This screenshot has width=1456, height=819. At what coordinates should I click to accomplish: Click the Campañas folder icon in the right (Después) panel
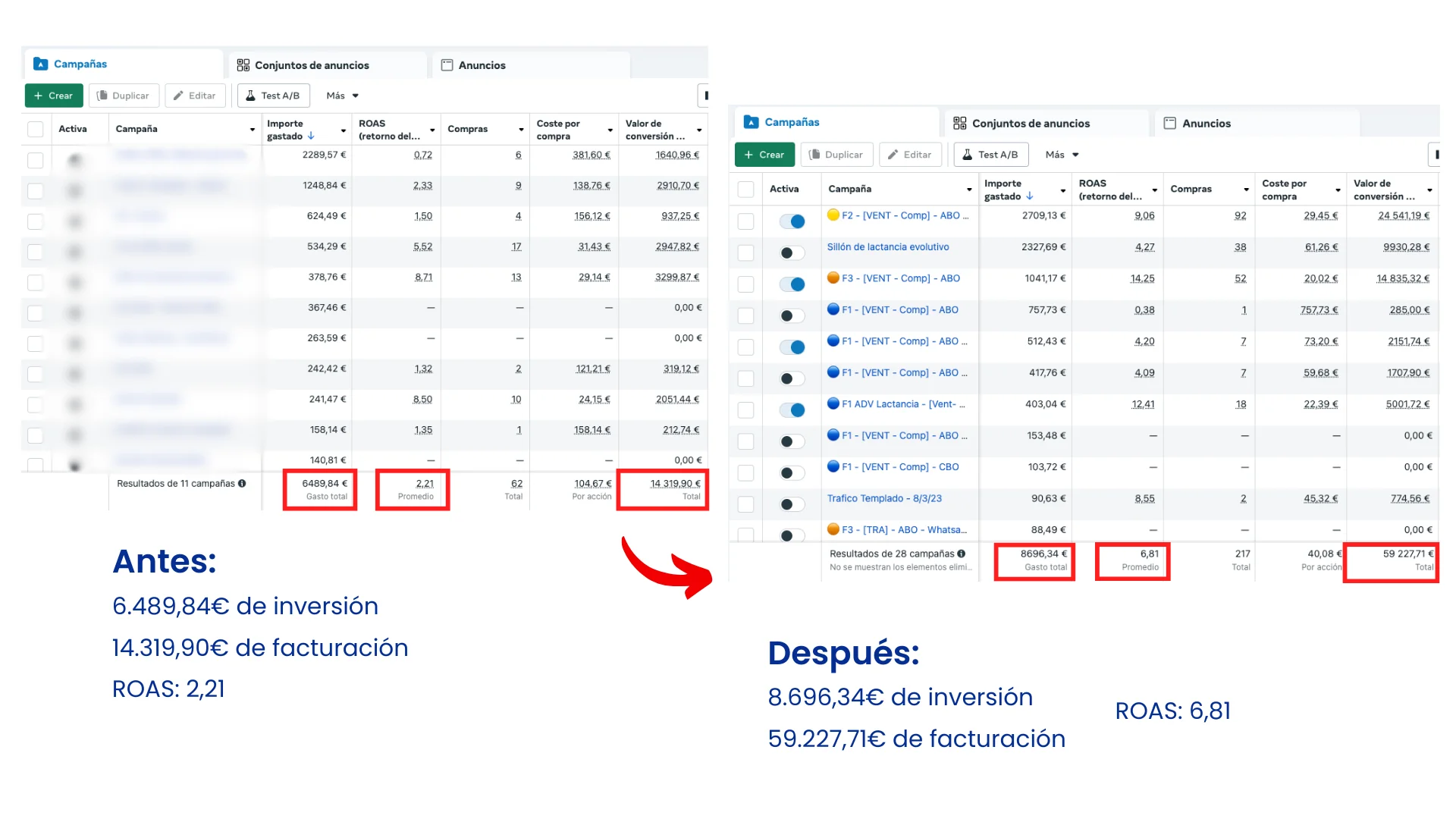[752, 122]
